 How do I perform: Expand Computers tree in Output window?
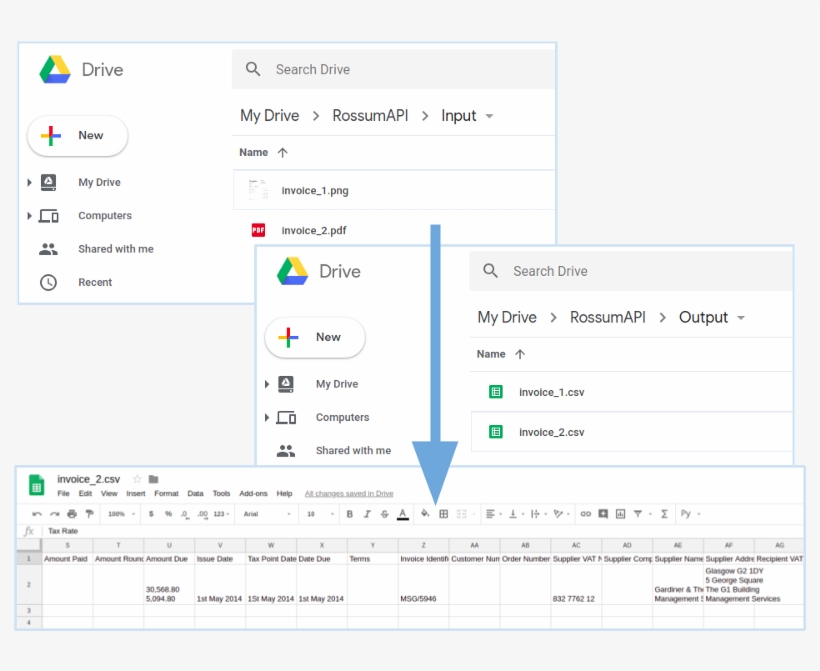click(267, 417)
